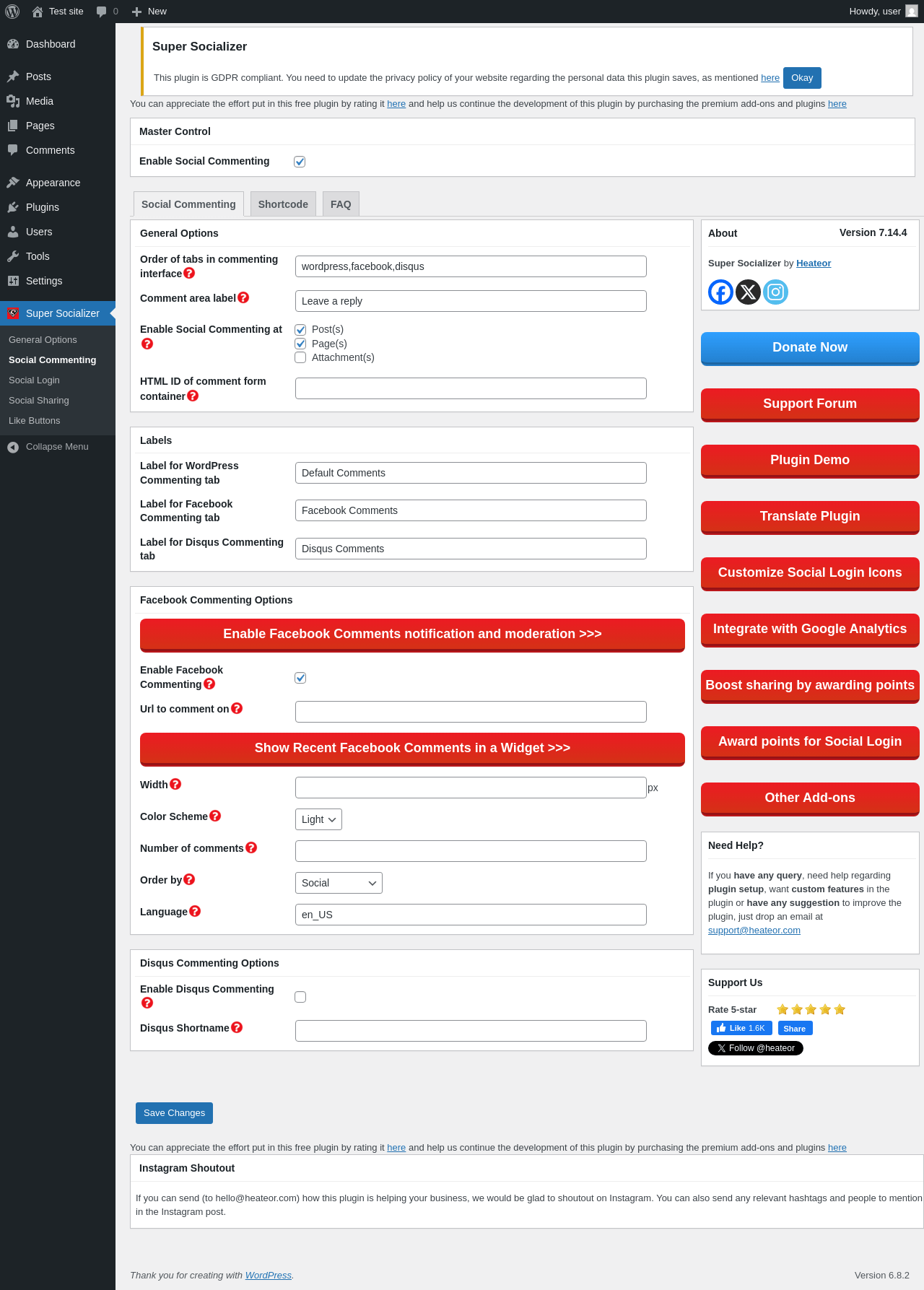Click the New plus icon in admin bar
The width and height of the screenshot is (924, 1290).
tap(136, 12)
